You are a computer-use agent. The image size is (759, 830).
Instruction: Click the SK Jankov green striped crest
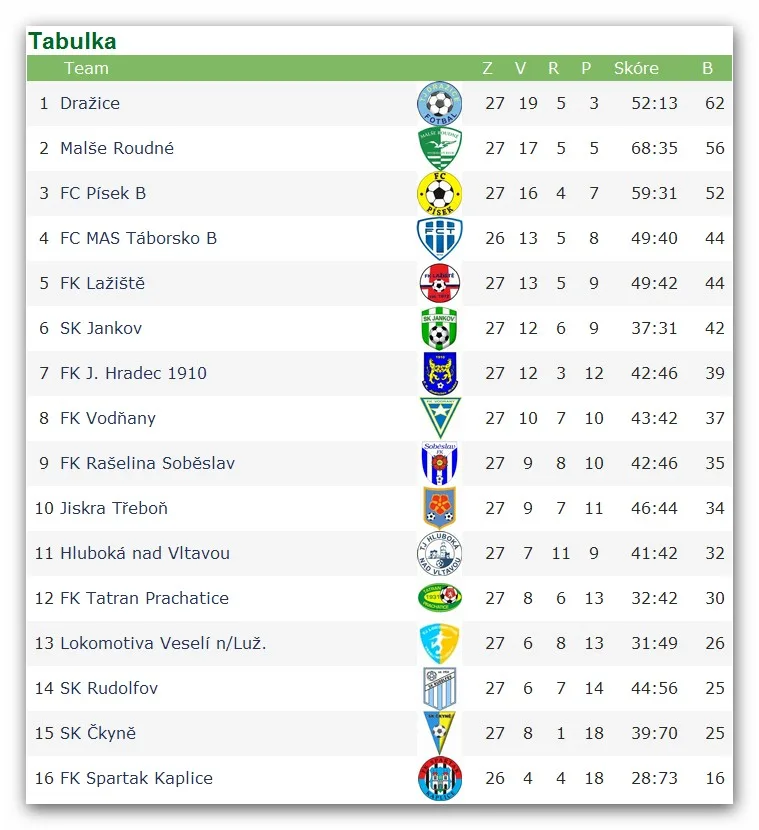(x=439, y=329)
